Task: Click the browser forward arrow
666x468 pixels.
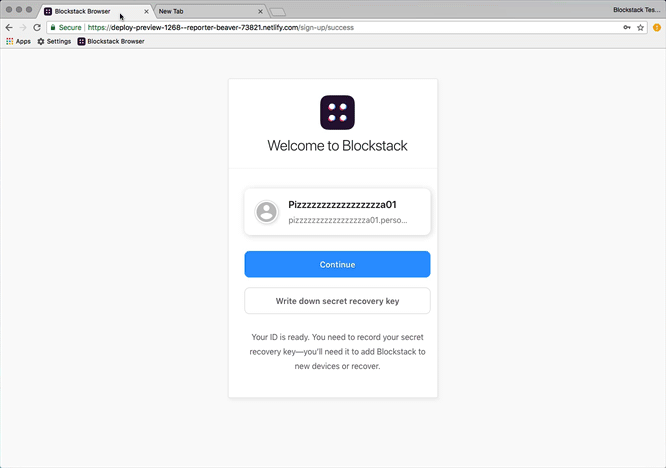Action: [x=23, y=28]
